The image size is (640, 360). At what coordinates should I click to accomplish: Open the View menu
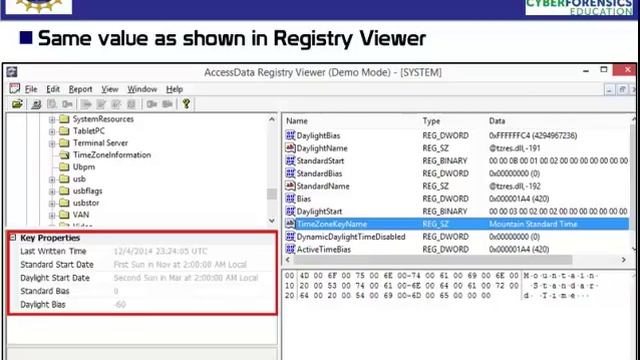coord(110,89)
